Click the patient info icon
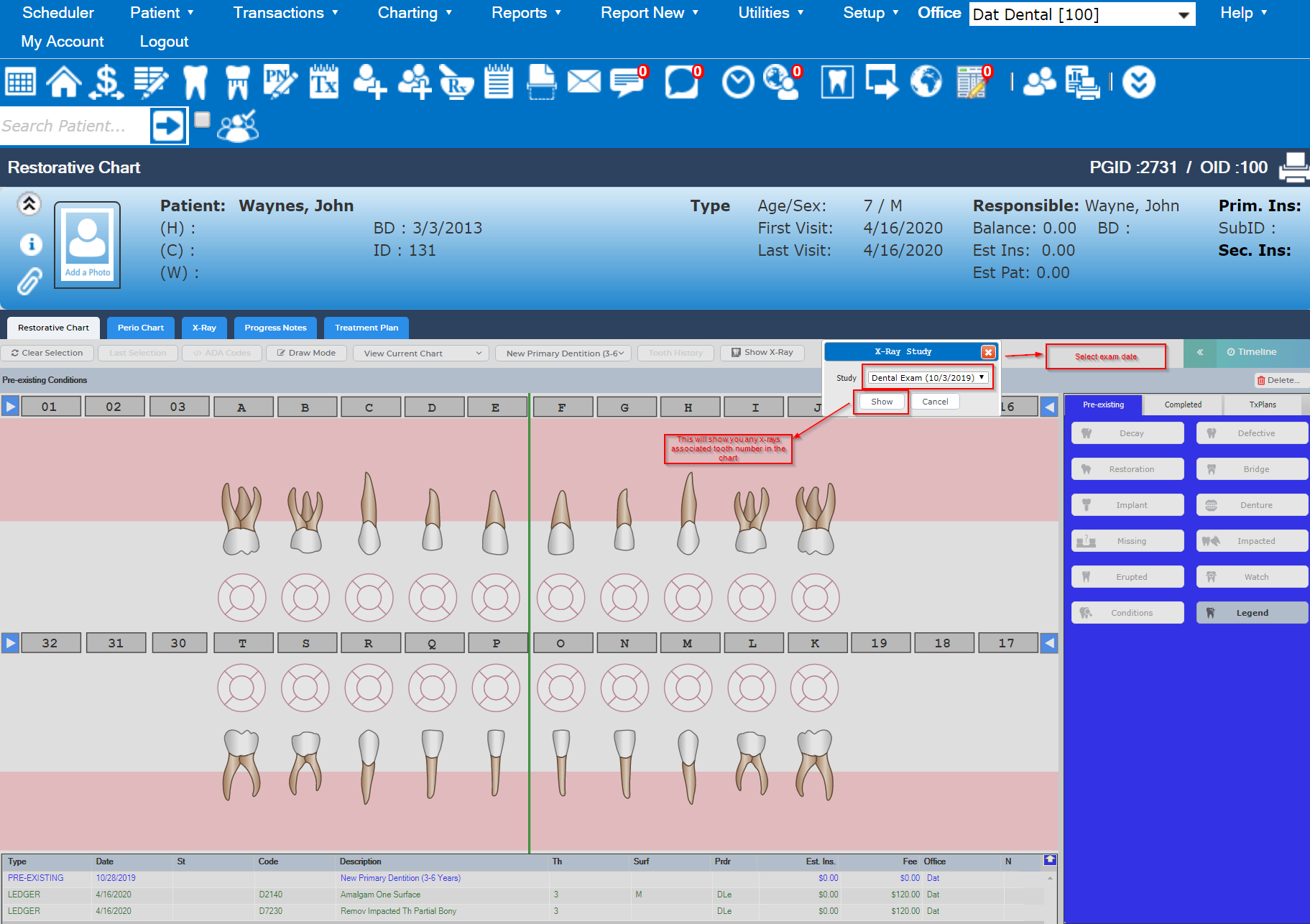1310x924 pixels. pyautogui.click(x=31, y=244)
